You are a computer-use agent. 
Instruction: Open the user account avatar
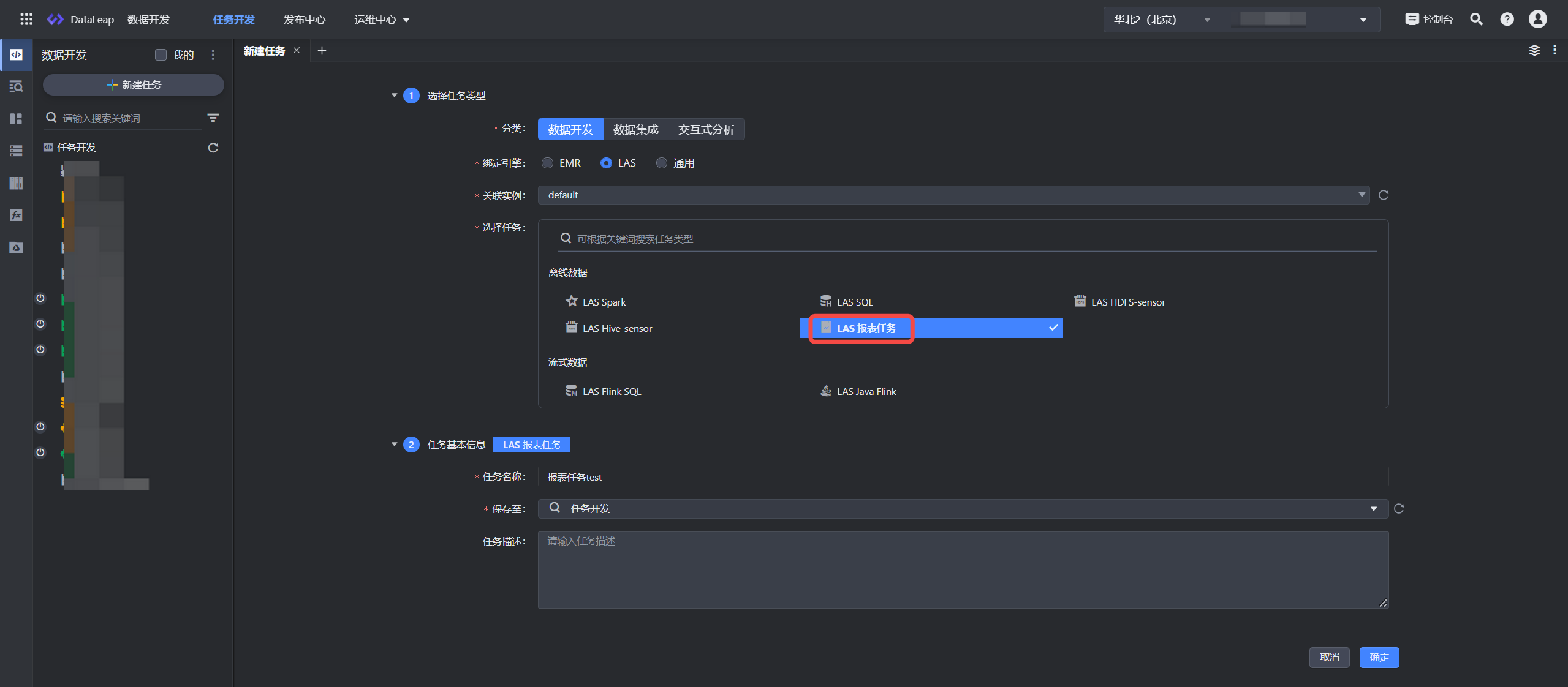point(1537,20)
